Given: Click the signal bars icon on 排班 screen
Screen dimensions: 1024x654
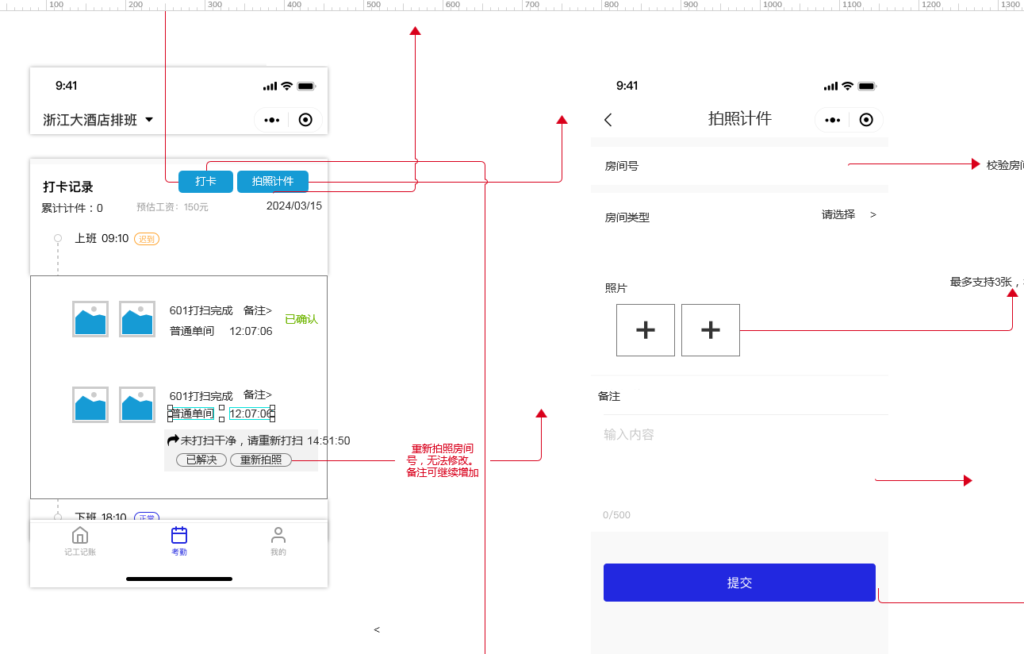Looking at the screenshot, I should click(x=270, y=86).
